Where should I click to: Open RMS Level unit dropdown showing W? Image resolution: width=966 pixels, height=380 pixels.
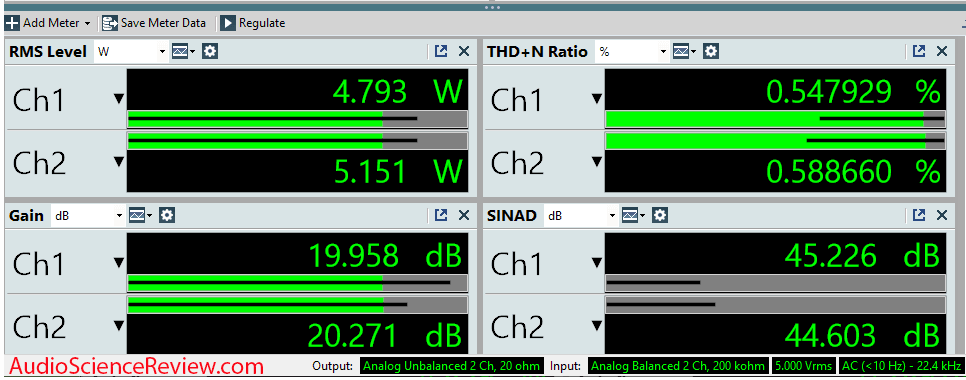pyautogui.click(x=131, y=52)
